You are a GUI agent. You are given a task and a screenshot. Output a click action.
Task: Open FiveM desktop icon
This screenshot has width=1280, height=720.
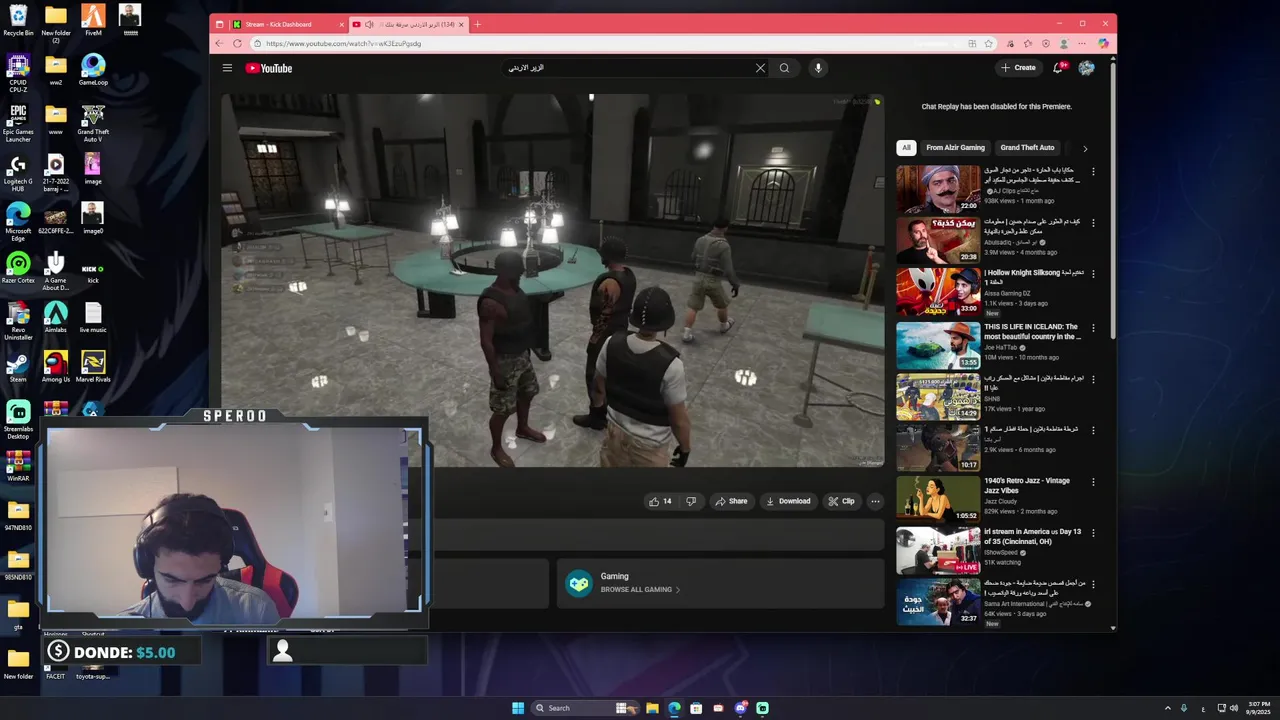tap(93, 19)
